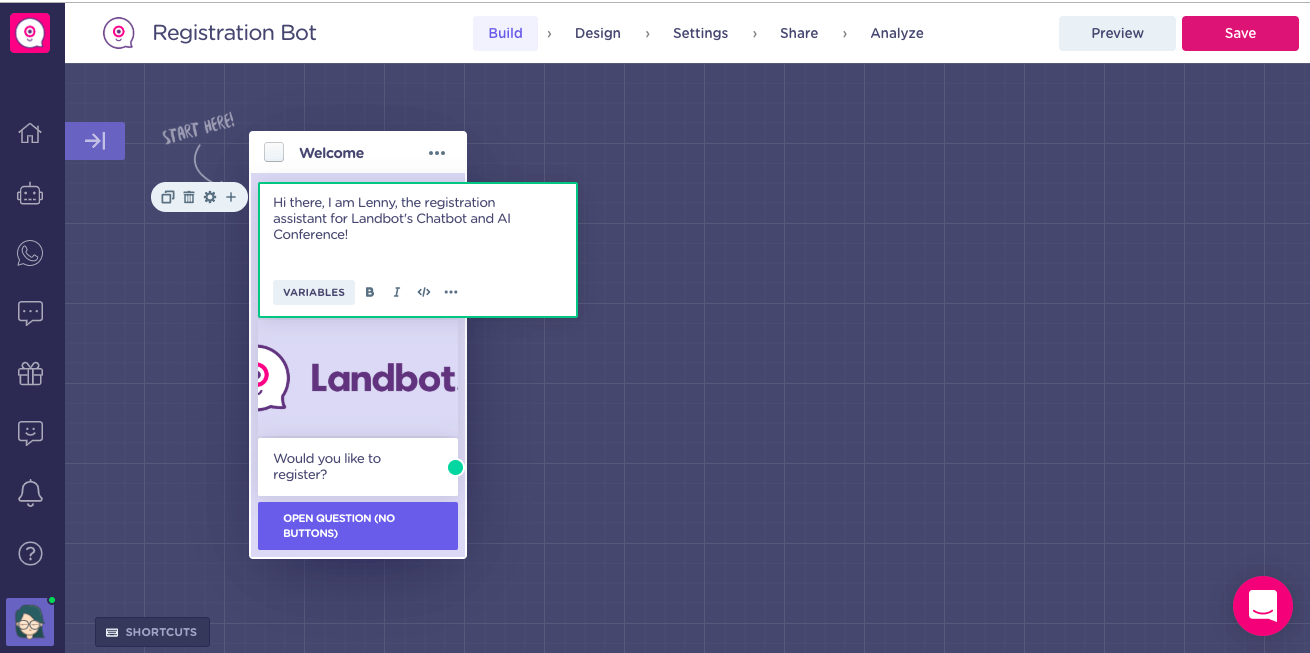This screenshot has height=653, width=1310.
Task: Open the WhatsApp section icon
Action: tap(30, 253)
